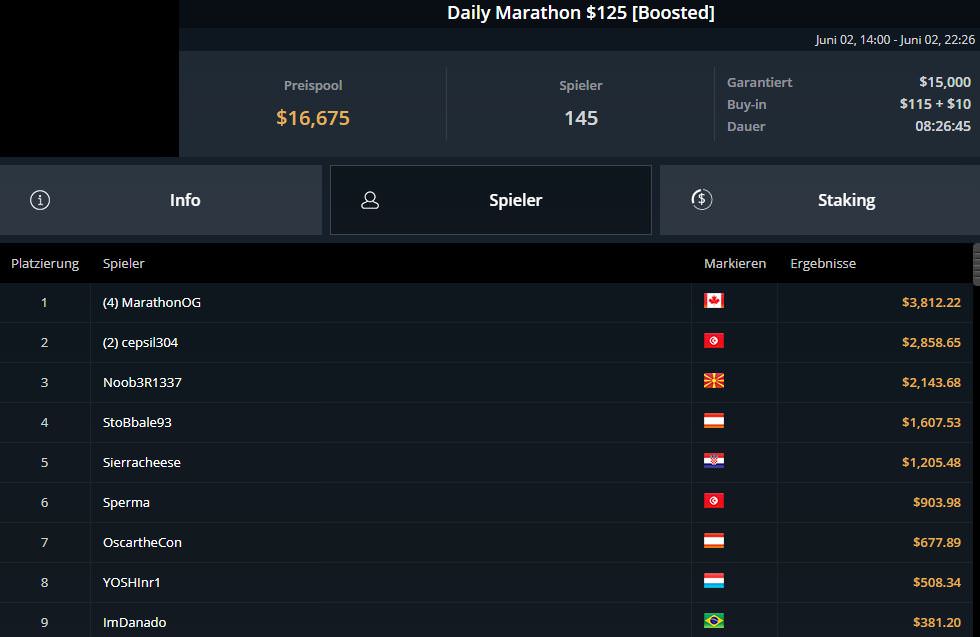
Task: Click the flag icon beside Sierracheese
Action: point(714,461)
